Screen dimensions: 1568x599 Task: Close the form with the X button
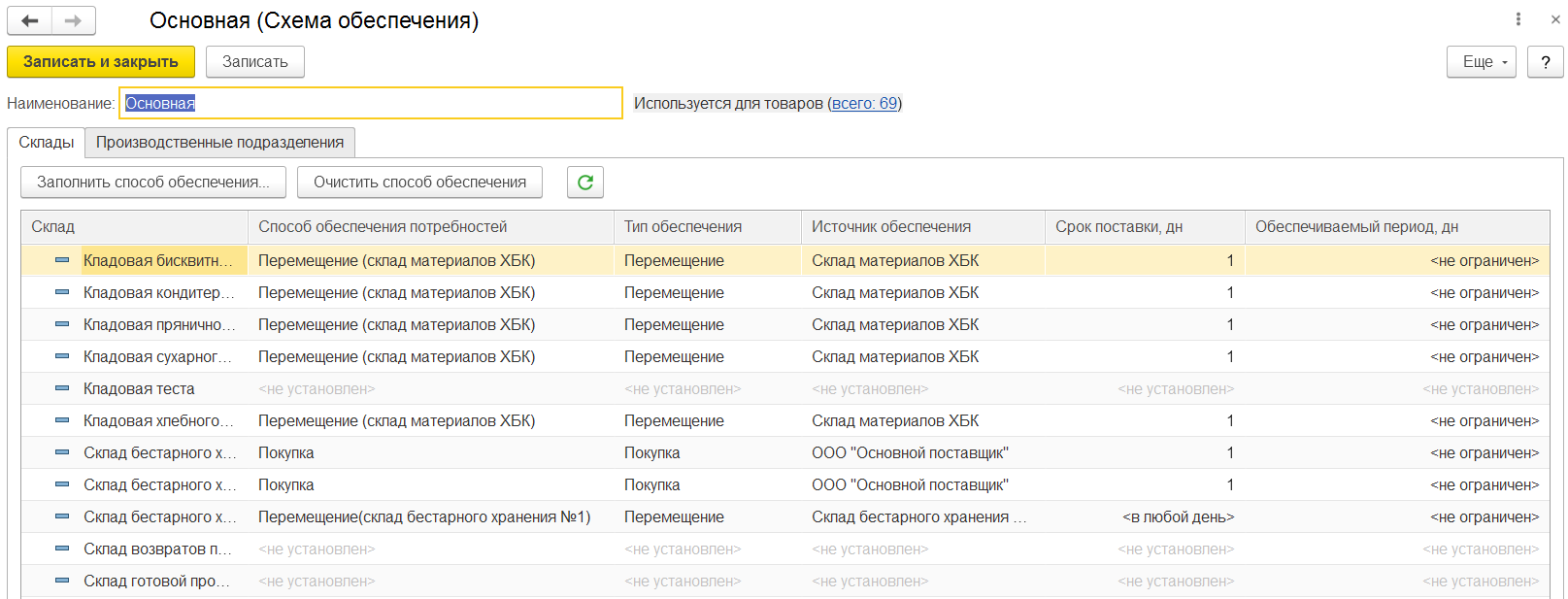pos(1555,19)
